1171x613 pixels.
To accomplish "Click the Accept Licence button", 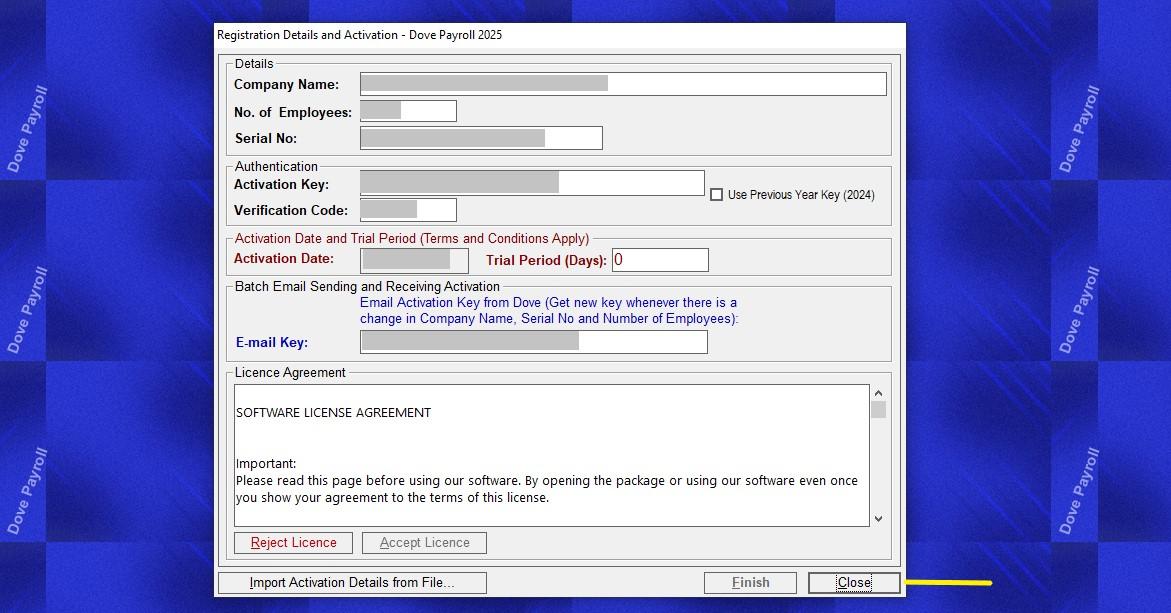I will (424, 543).
